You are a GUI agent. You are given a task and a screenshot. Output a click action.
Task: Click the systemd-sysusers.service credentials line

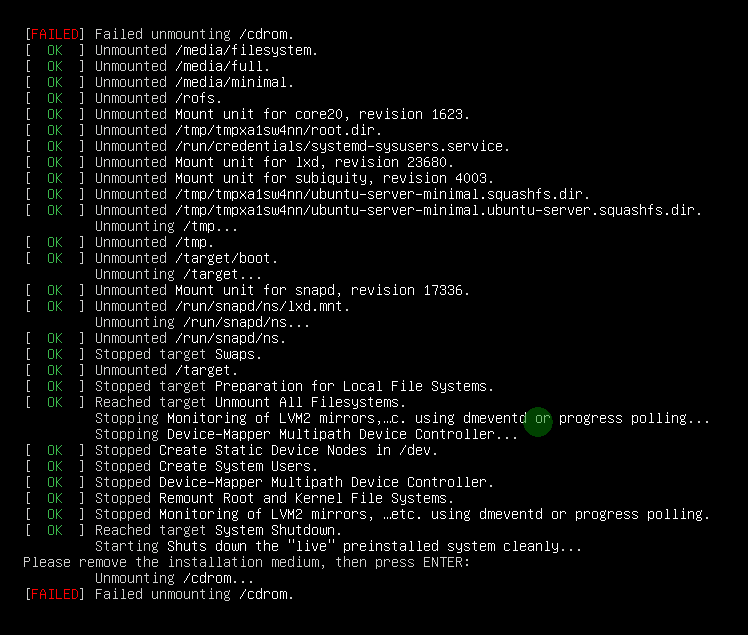302,146
